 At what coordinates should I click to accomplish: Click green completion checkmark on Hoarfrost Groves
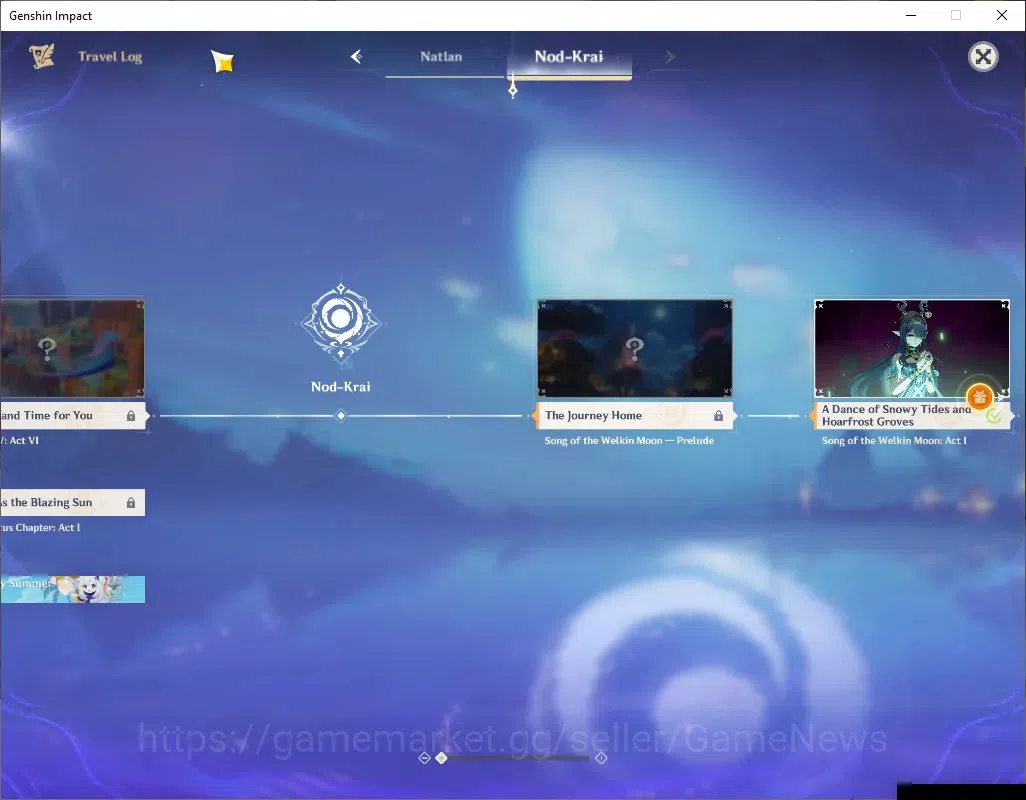(x=994, y=416)
